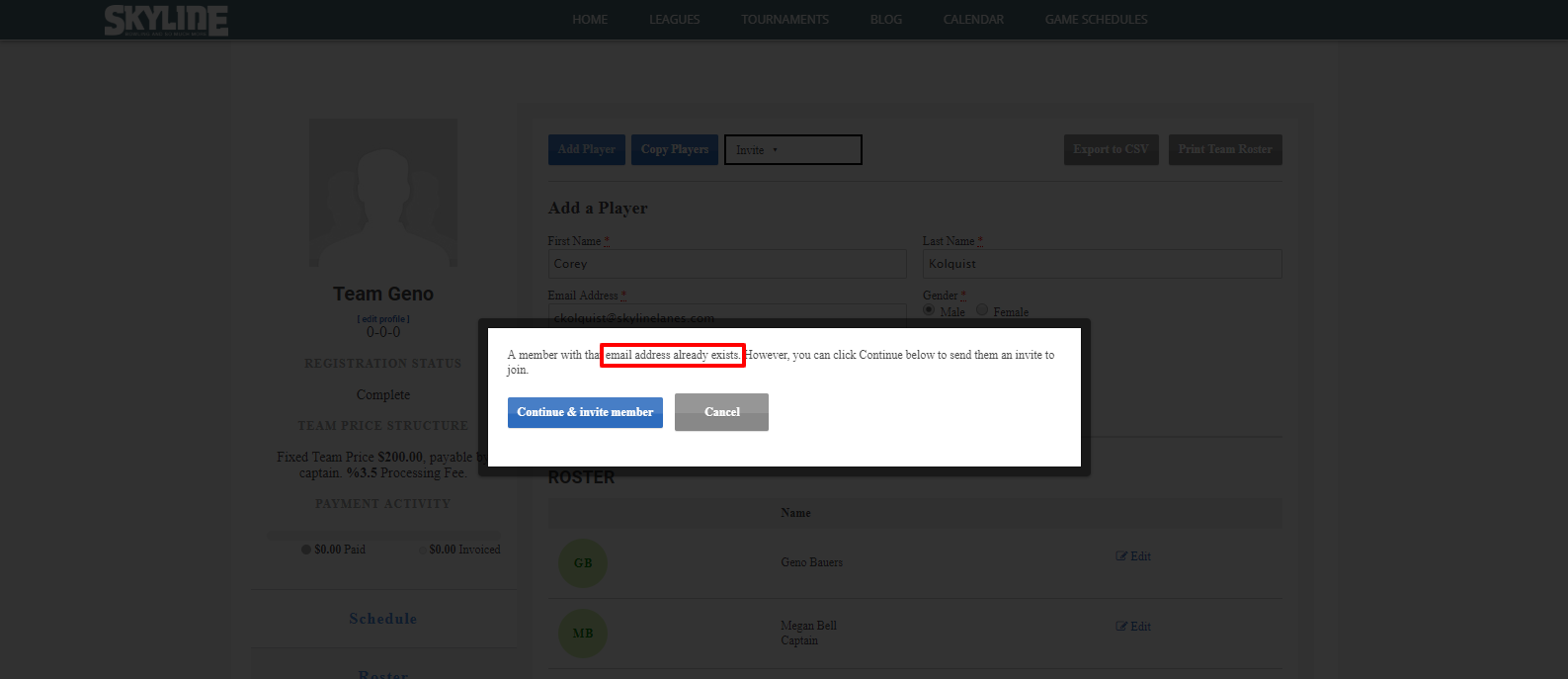Click the $0.00 Invoiced legend entry
This screenshot has height=679, width=1568.
[x=459, y=550]
